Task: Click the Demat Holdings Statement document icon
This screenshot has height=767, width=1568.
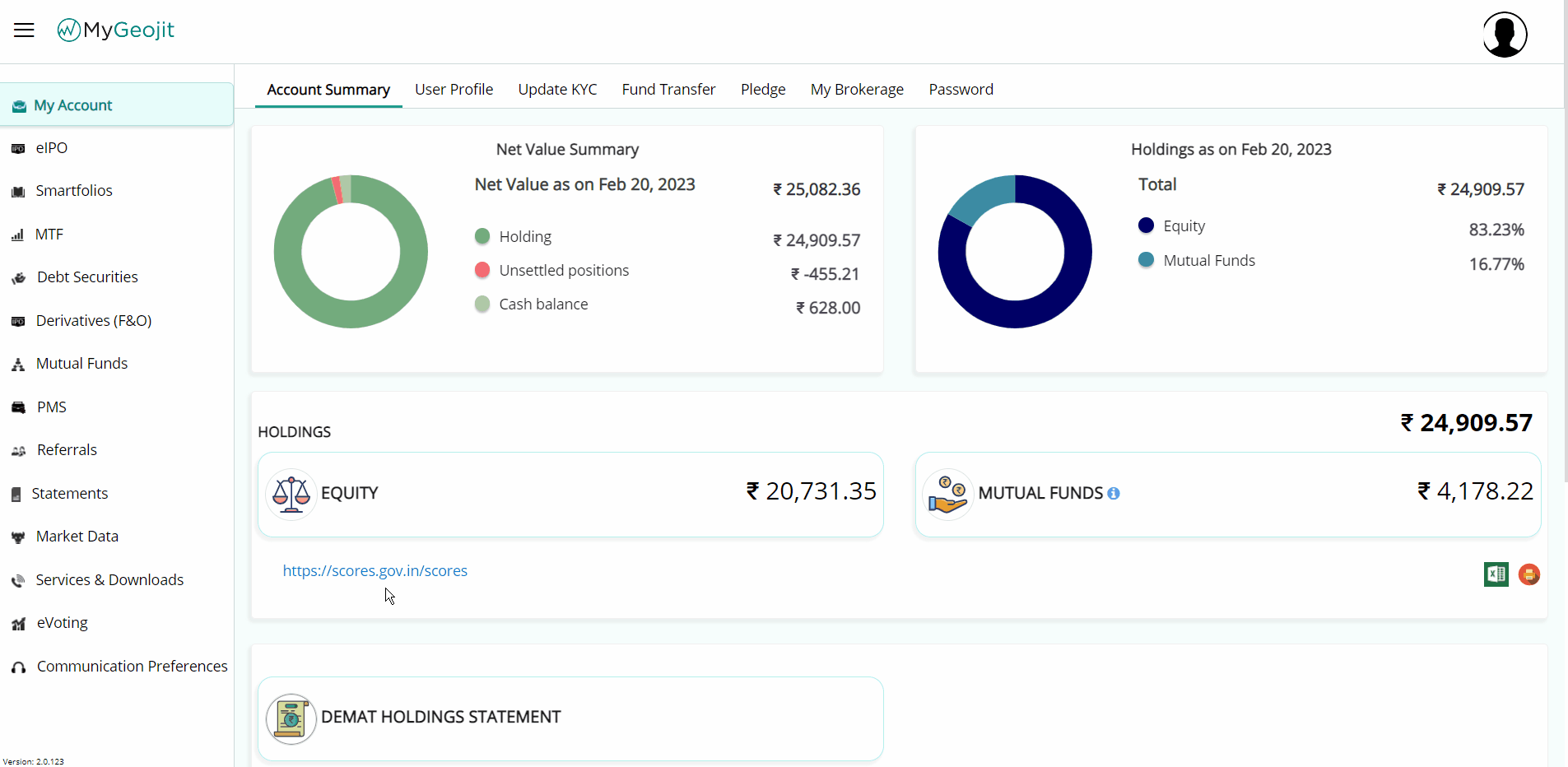Action: [x=291, y=718]
